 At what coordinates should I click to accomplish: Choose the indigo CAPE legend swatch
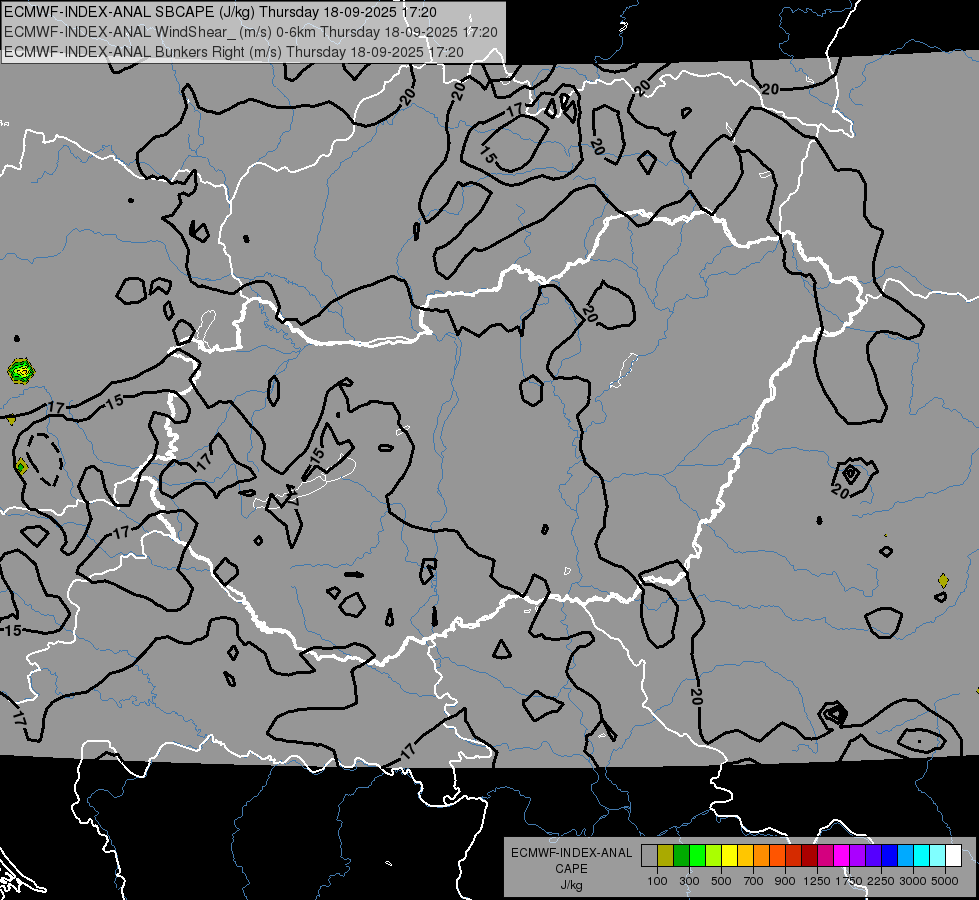click(x=873, y=856)
